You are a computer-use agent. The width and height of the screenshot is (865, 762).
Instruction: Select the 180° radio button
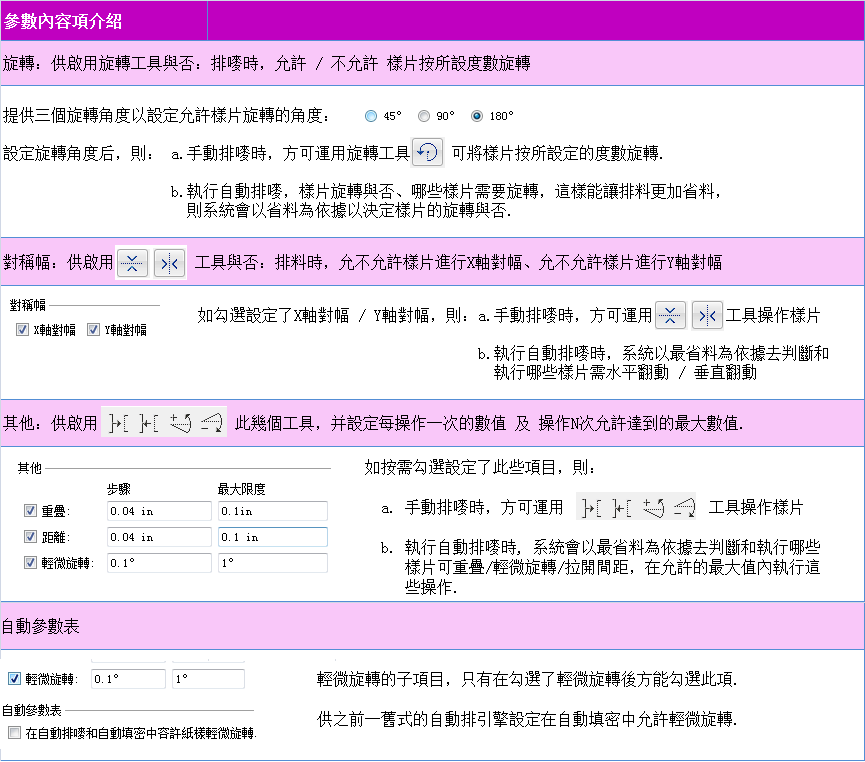(477, 116)
